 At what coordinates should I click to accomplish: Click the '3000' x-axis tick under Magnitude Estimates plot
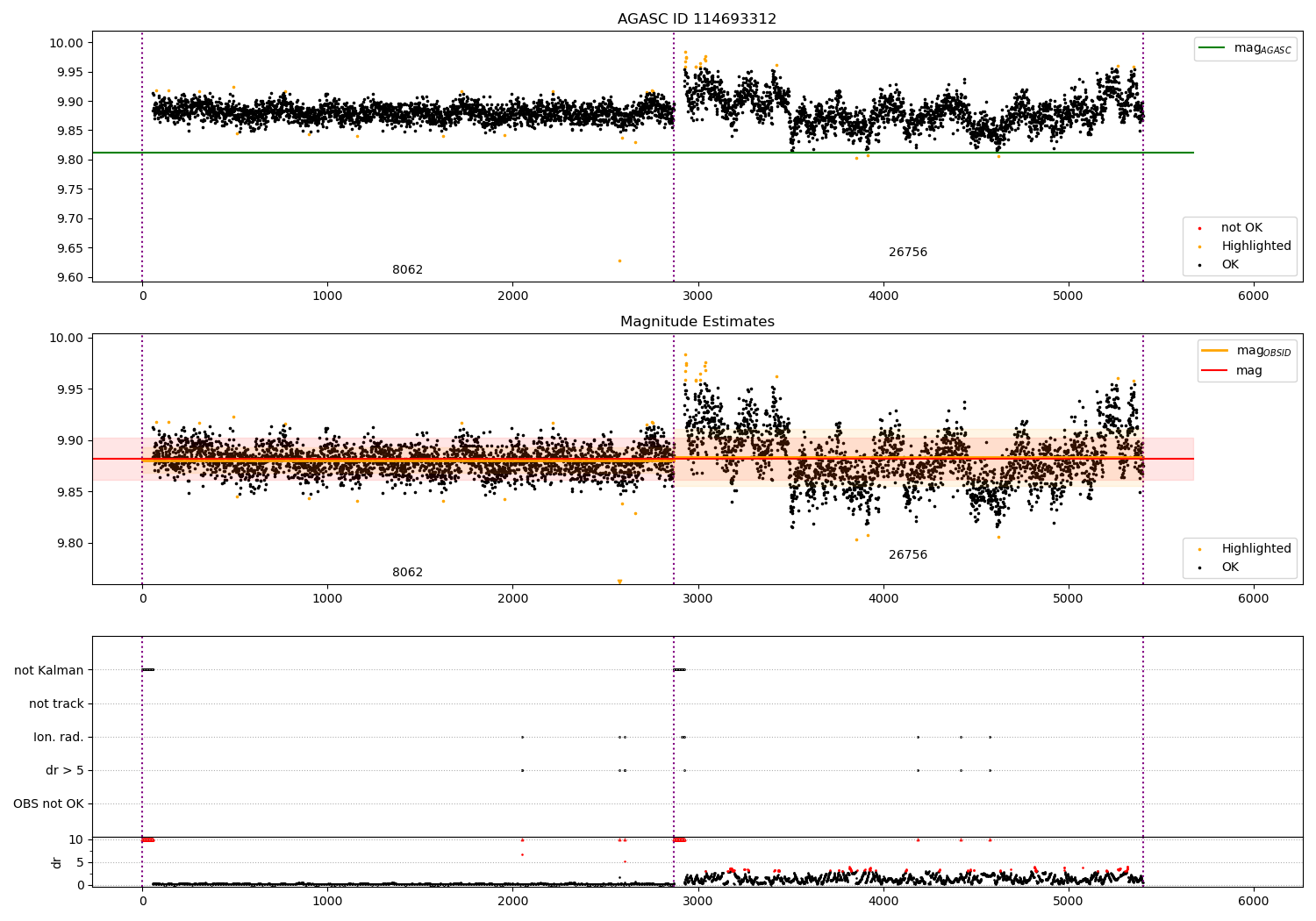point(697,599)
